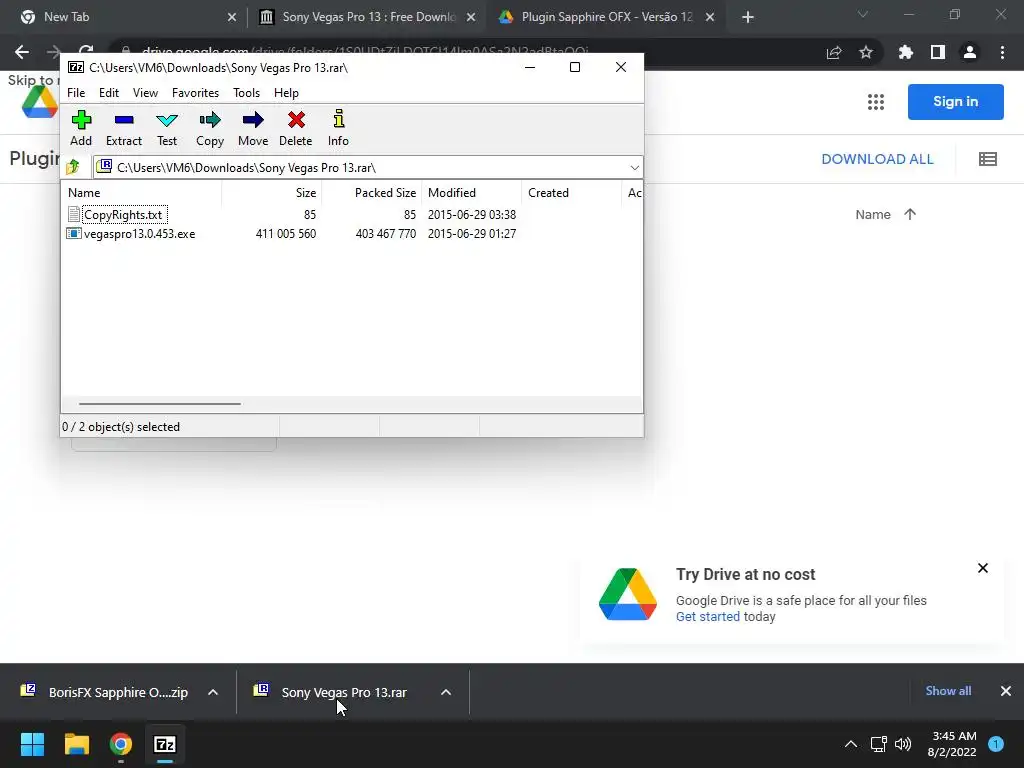Open the View menu

[145, 93]
